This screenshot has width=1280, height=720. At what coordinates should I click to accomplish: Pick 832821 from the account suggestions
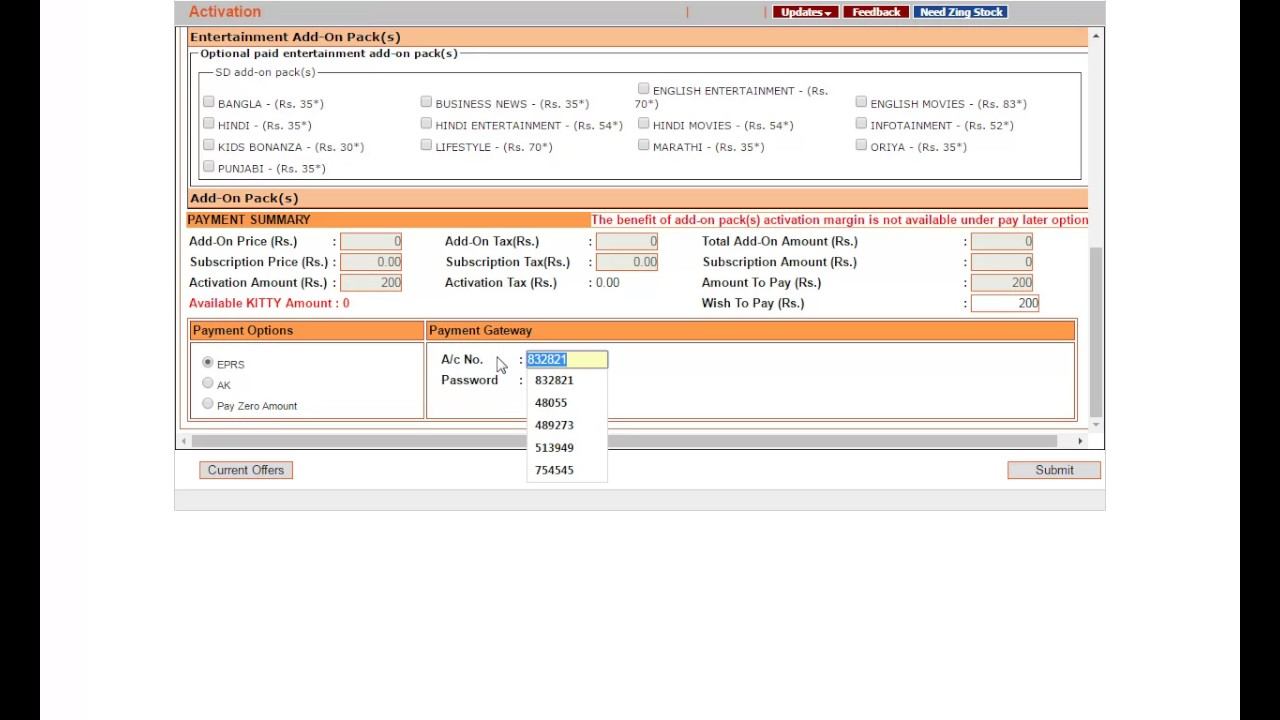click(567, 380)
